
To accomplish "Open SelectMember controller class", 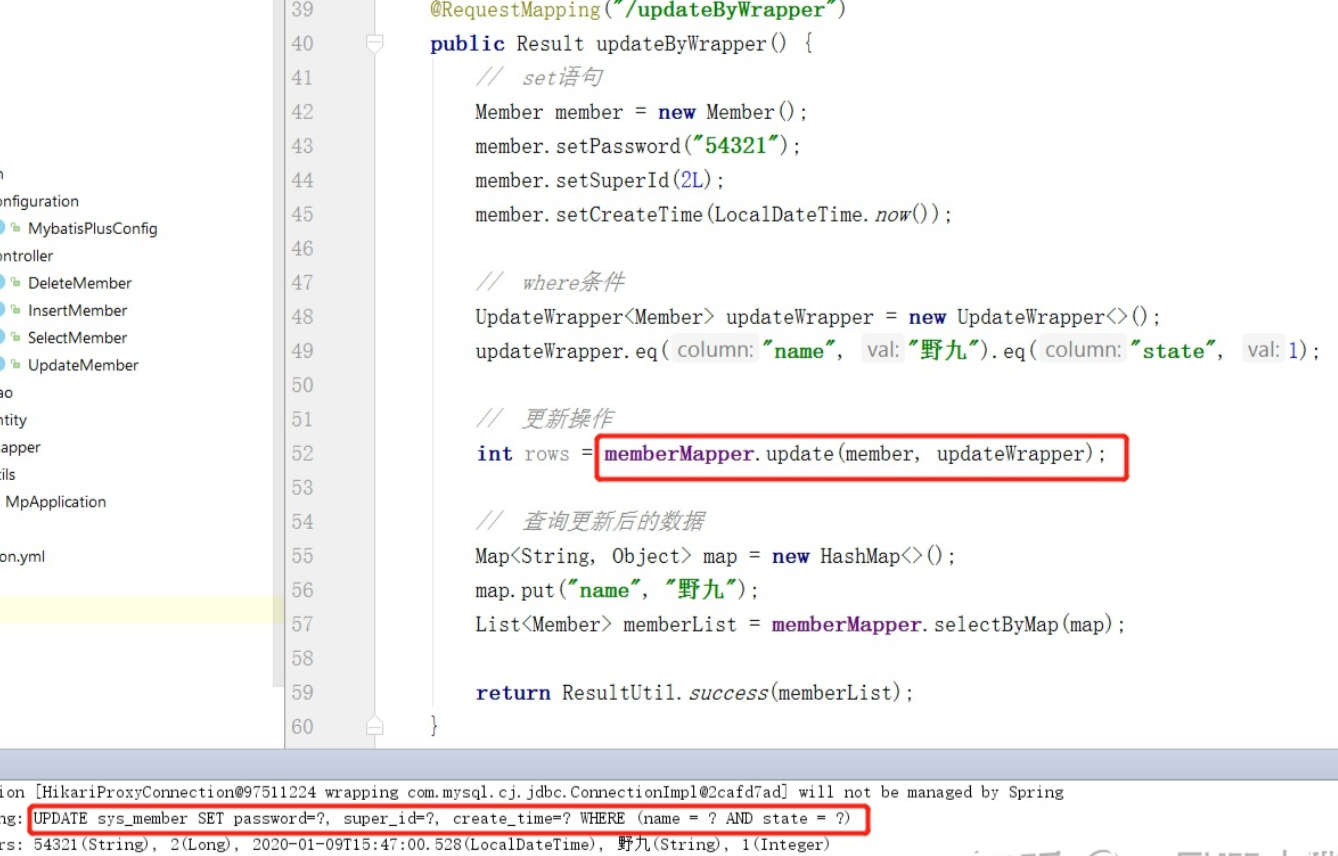I will pos(77,338).
